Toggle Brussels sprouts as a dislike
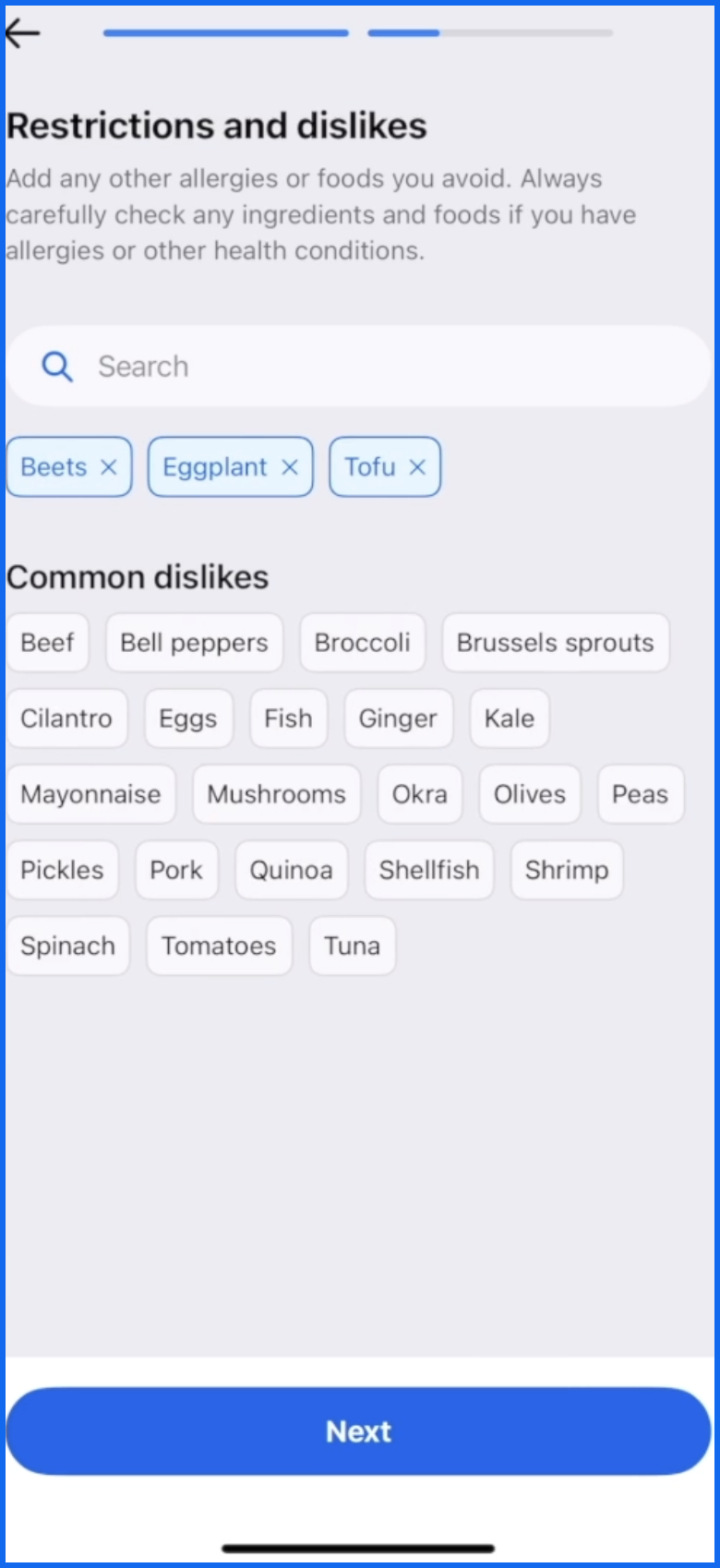The image size is (720, 1568). [556, 643]
